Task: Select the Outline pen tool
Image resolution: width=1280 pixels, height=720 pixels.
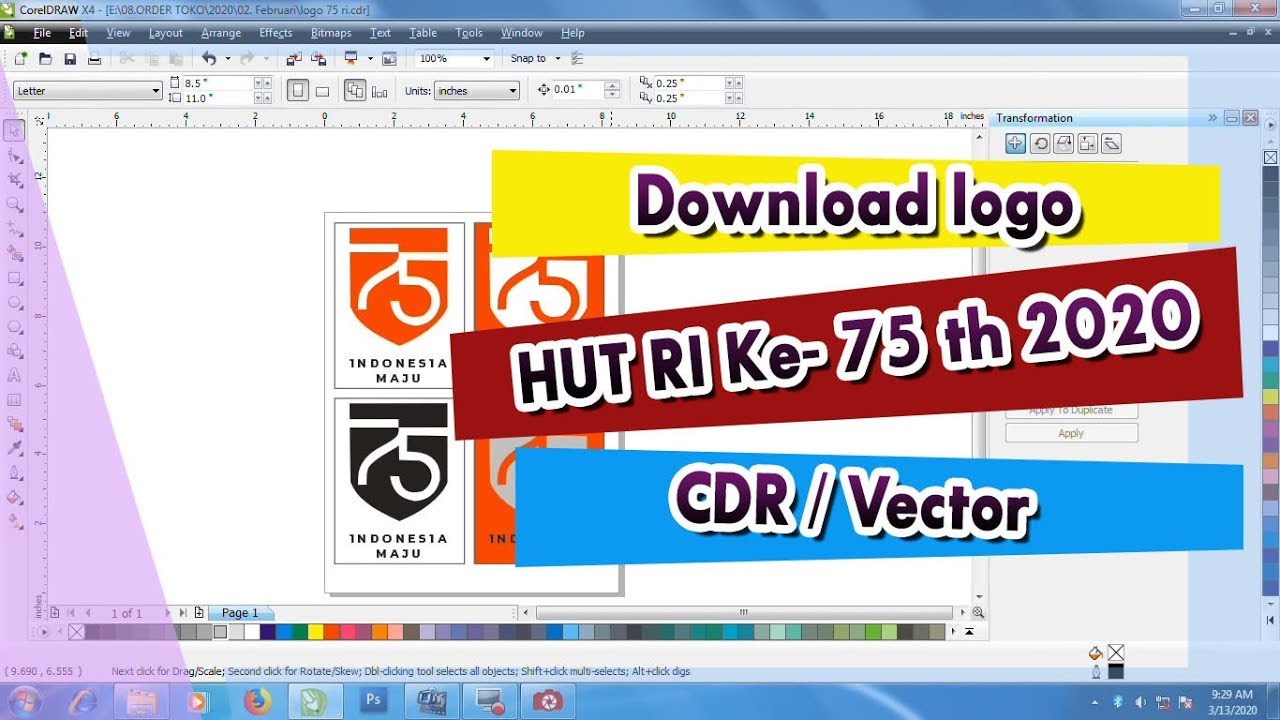Action: click(x=14, y=472)
